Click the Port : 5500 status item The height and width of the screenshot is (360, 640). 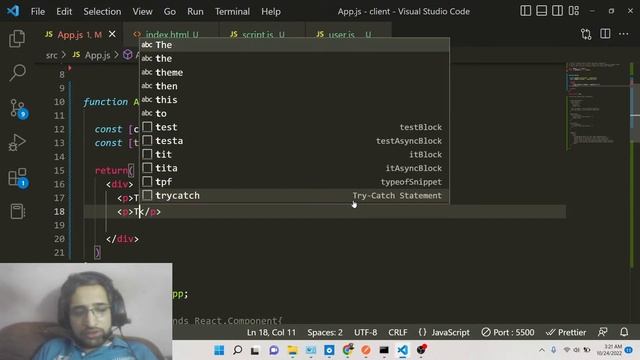[508, 333]
